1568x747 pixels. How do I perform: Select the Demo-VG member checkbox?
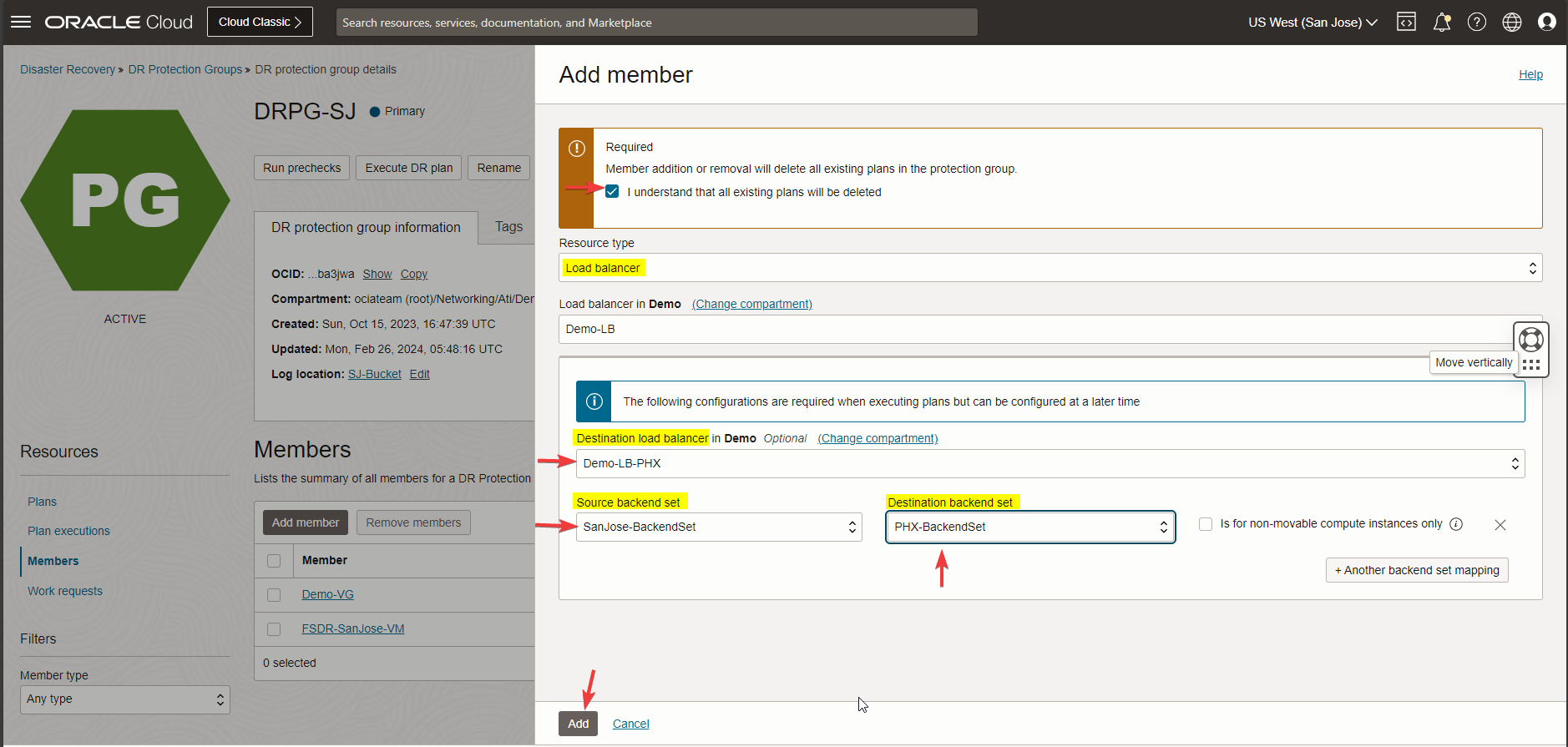pos(274,595)
